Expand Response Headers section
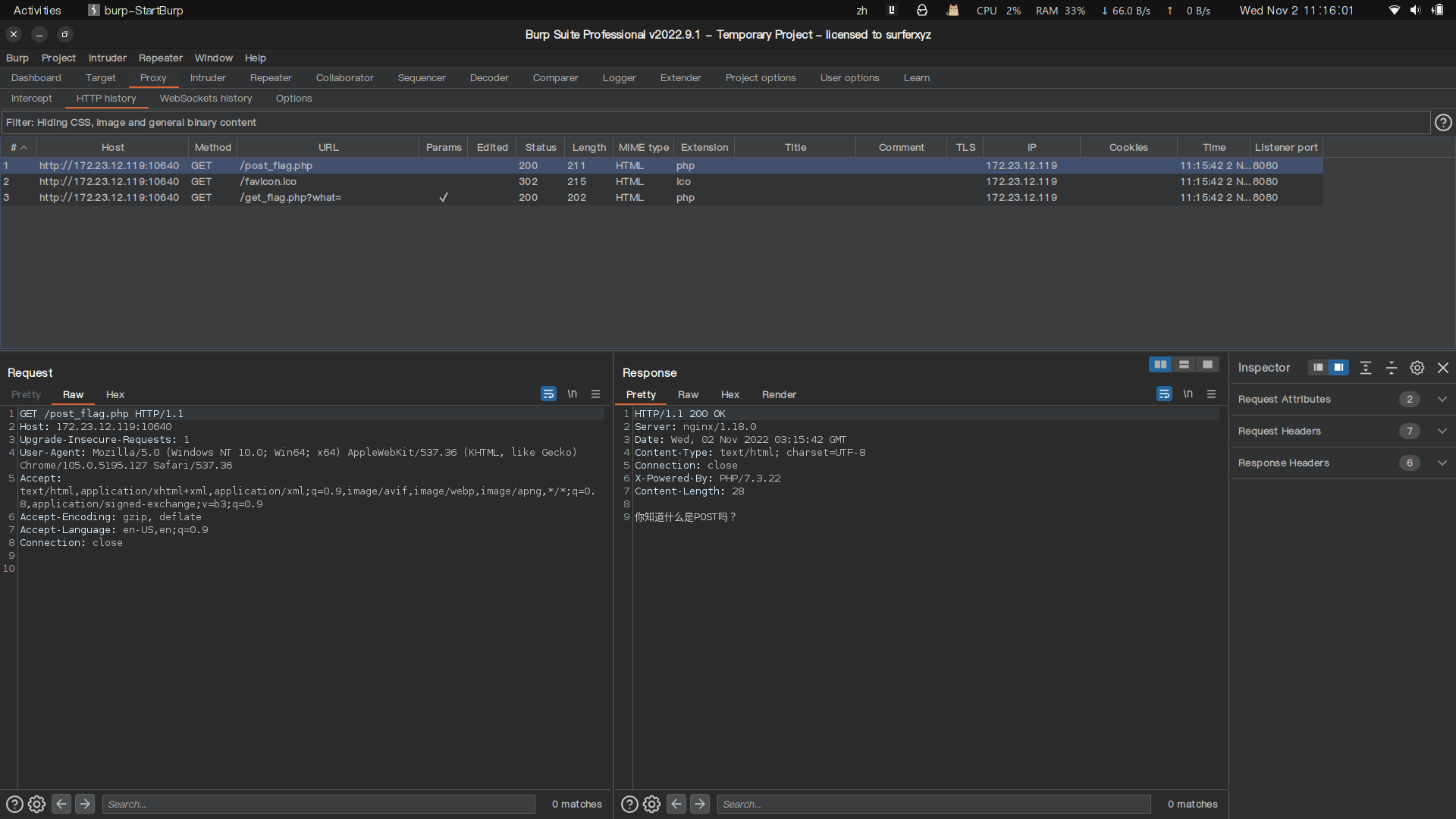Viewport: 1456px width, 819px height. pyautogui.click(x=1442, y=463)
